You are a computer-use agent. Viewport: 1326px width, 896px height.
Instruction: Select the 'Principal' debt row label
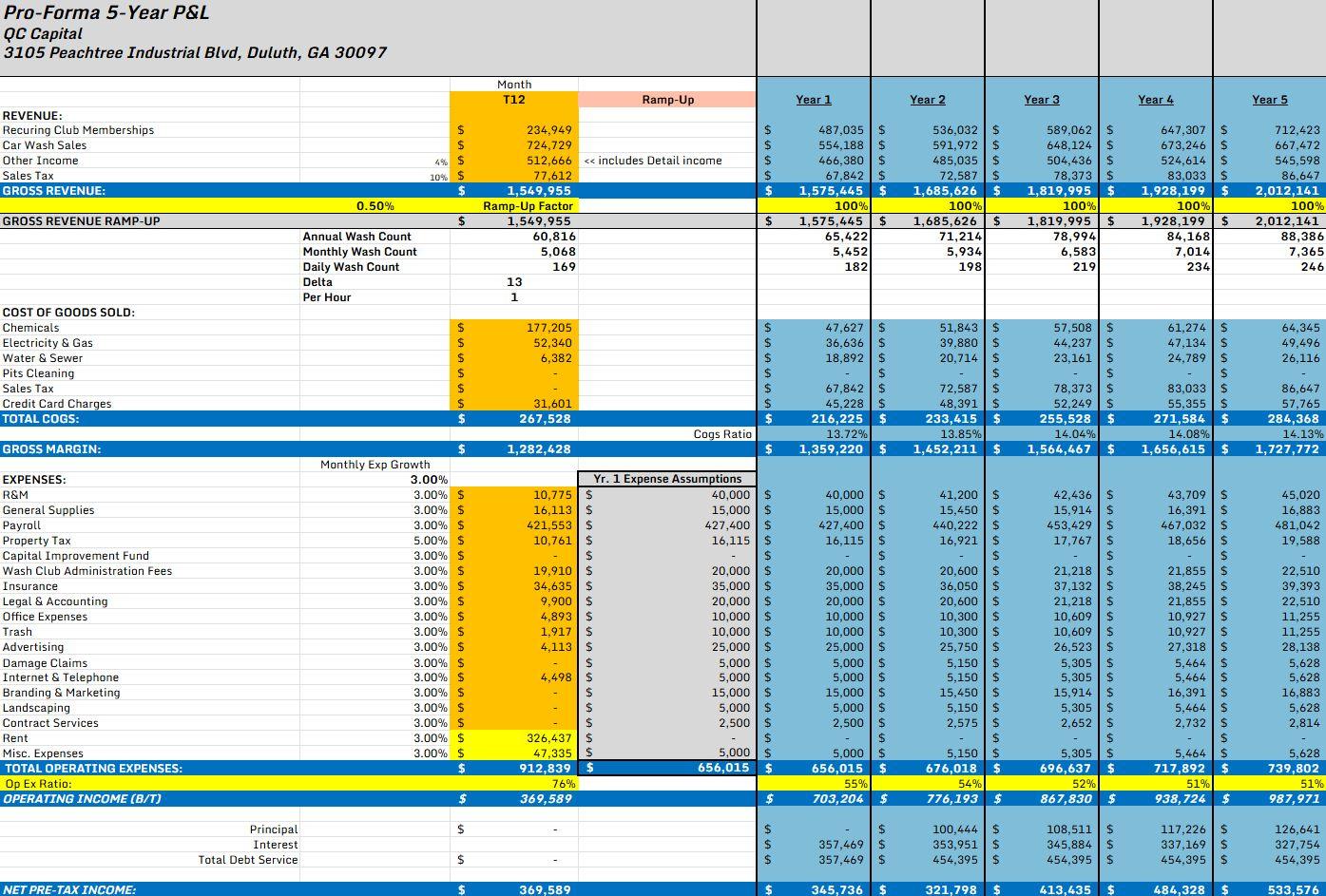(x=274, y=829)
